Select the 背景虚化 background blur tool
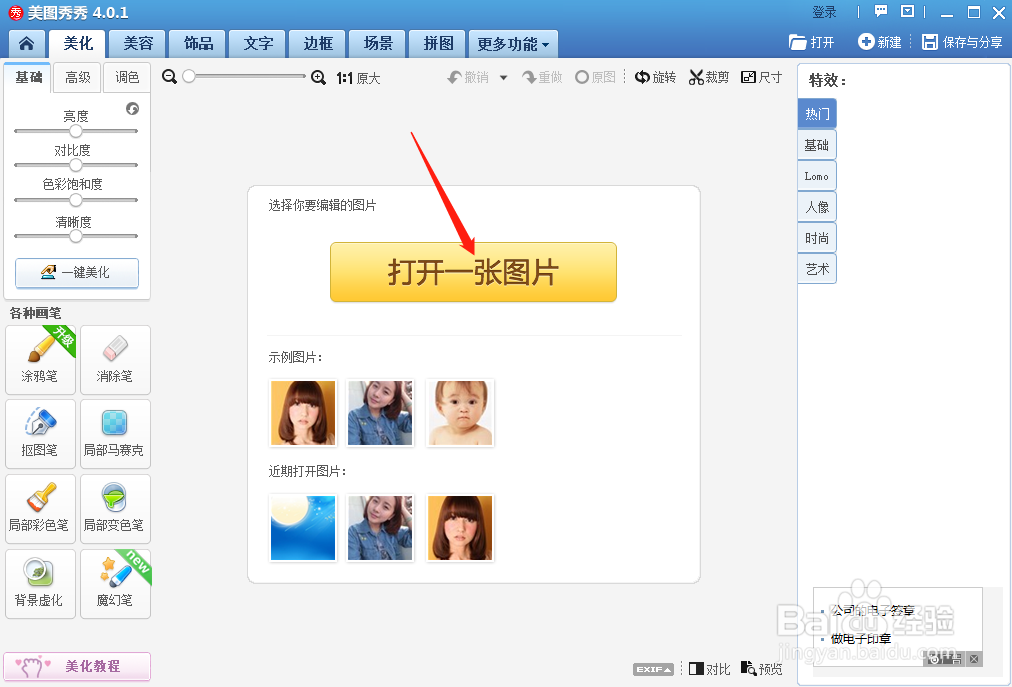Image resolution: width=1012 pixels, height=687 pixels. click(40, 584)
